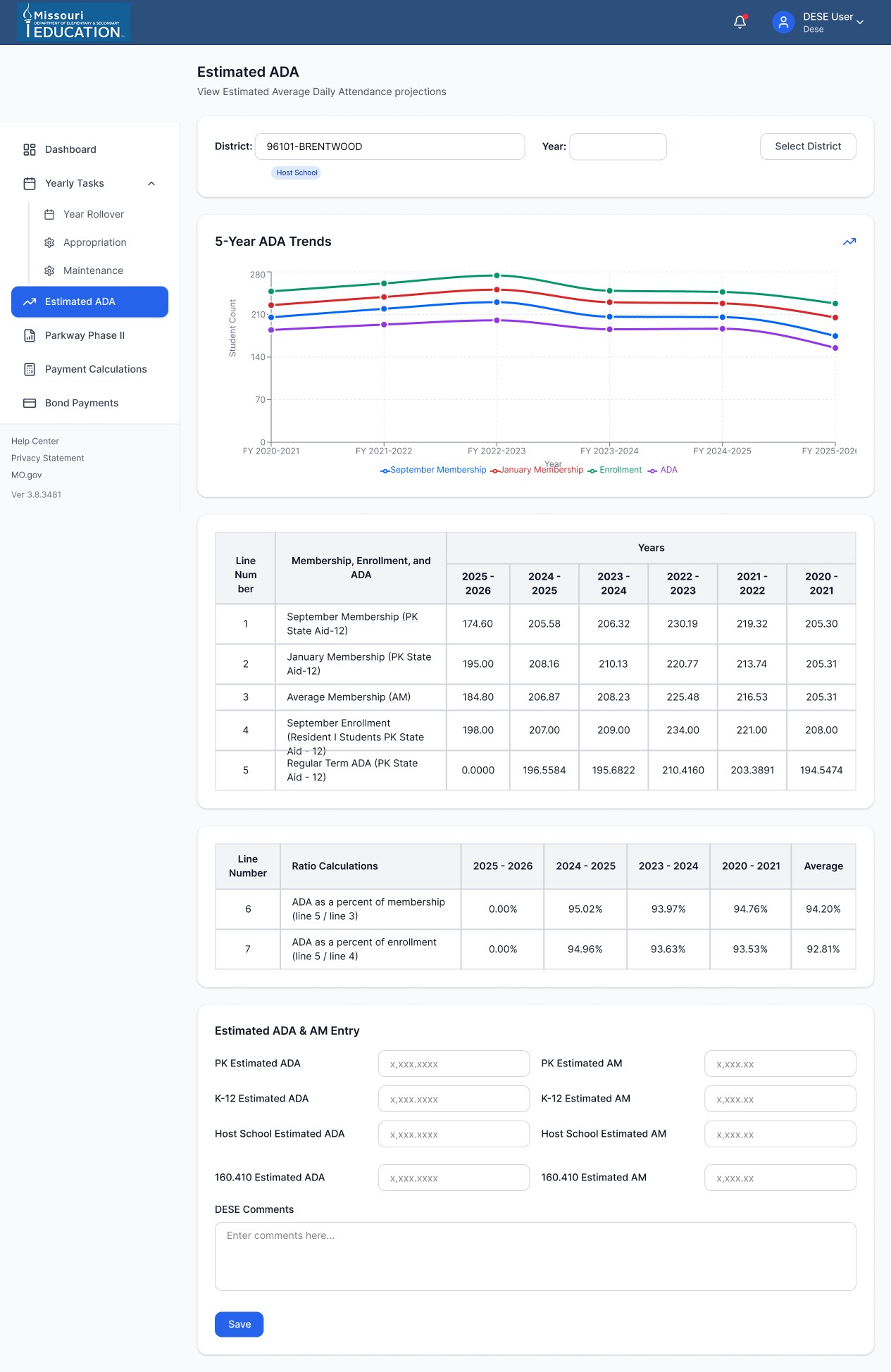Click the DESE User avatar icon
Screen dimensions: 891x1372
point(783,23)
